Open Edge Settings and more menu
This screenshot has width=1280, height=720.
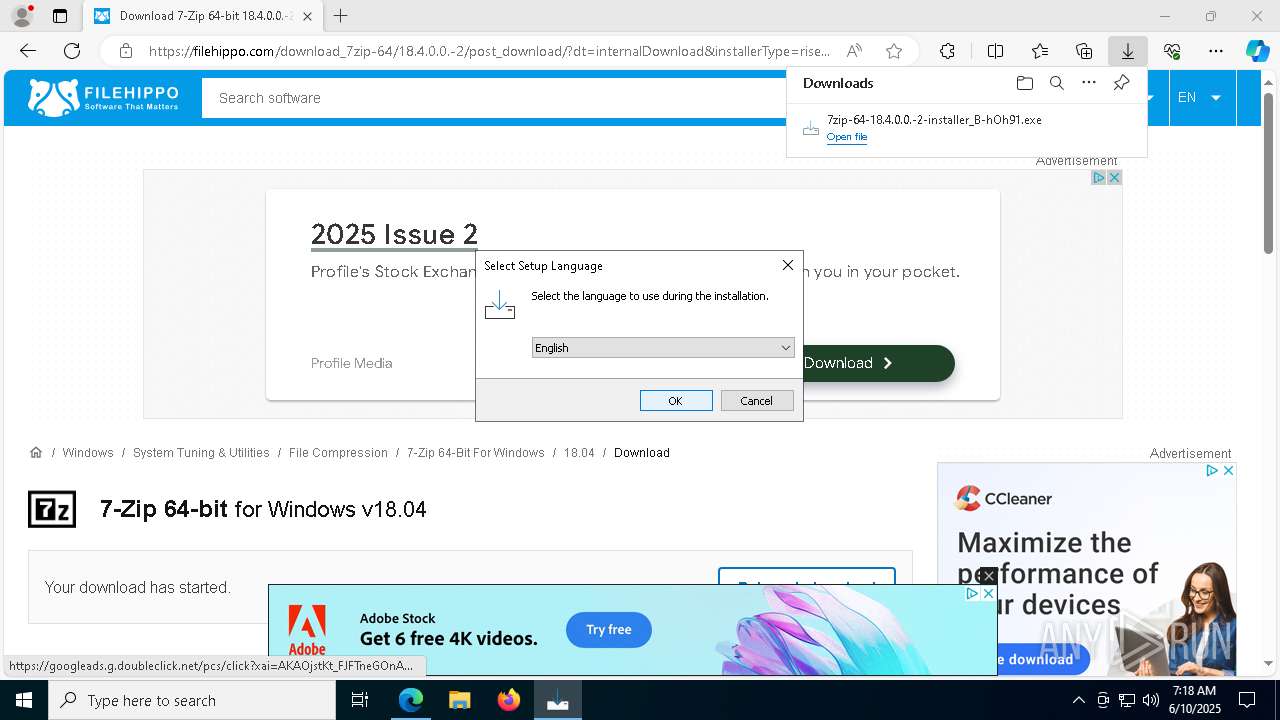[1216, 51]
